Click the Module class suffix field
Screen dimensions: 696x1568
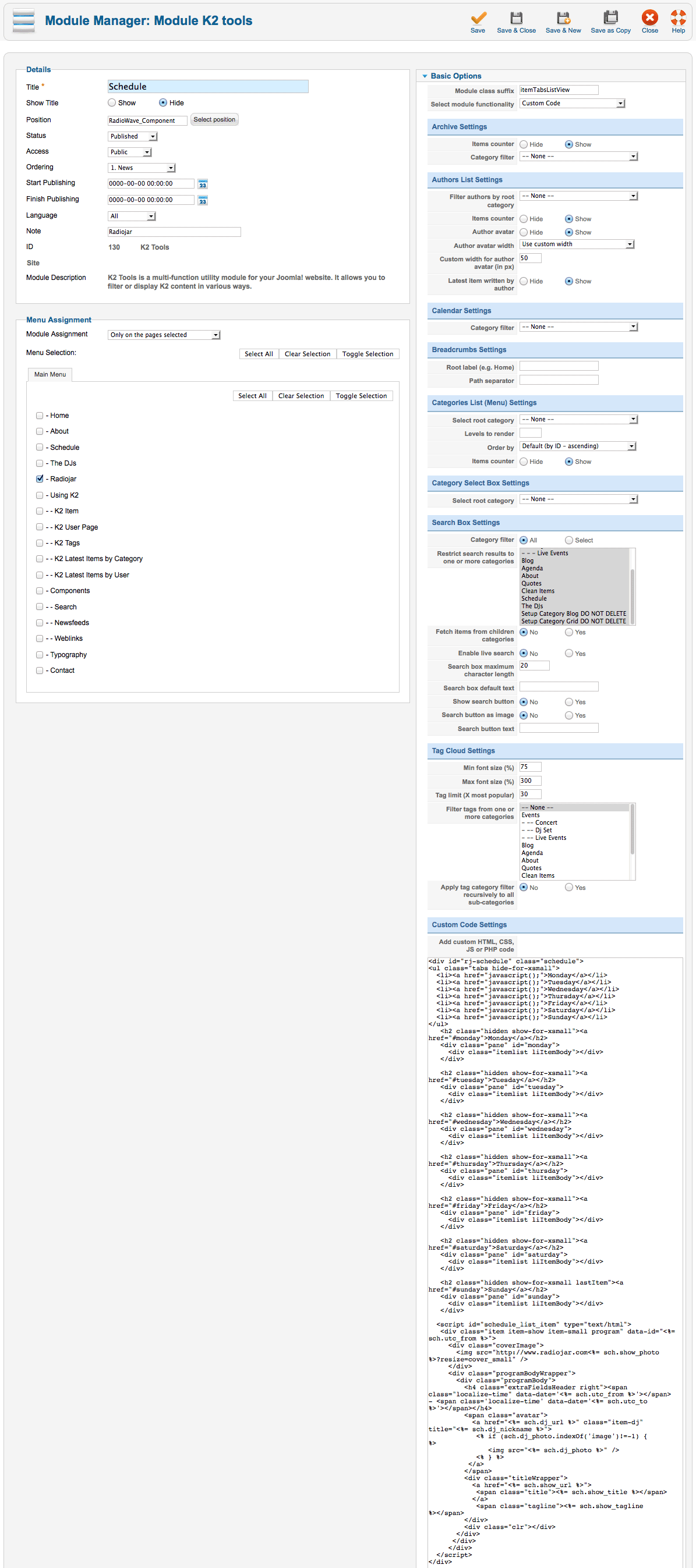coord(559,90)
